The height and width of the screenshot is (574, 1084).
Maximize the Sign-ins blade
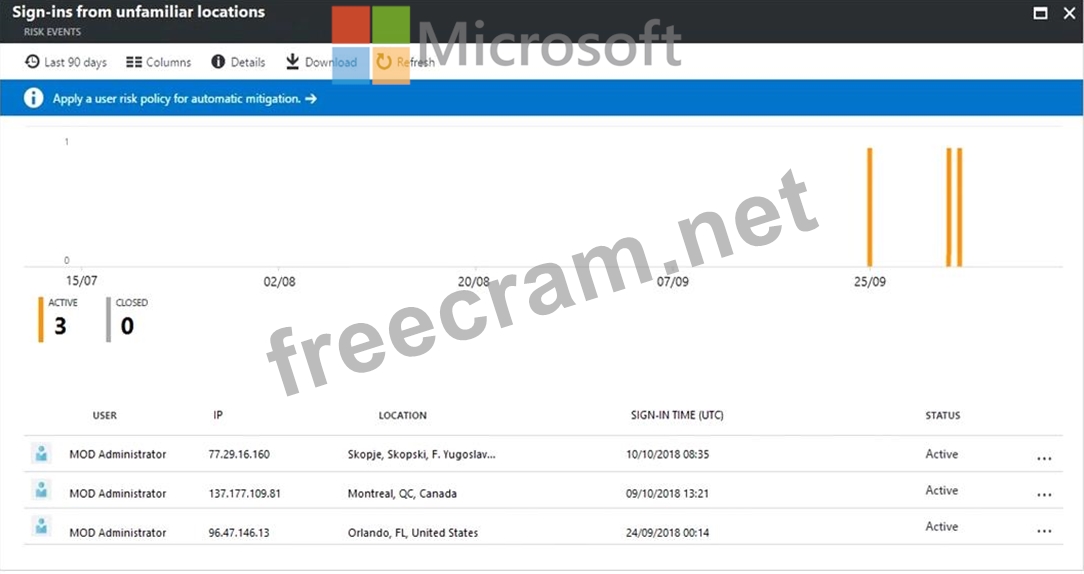(x=1040, y=12)
